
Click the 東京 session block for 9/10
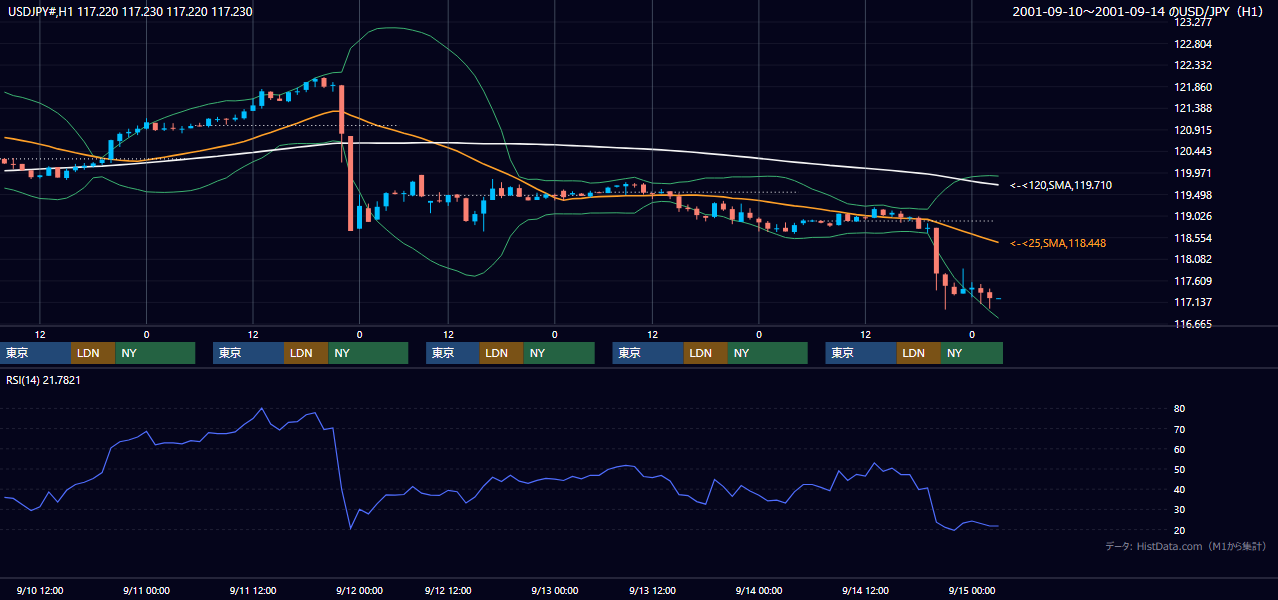click(35, 353)
